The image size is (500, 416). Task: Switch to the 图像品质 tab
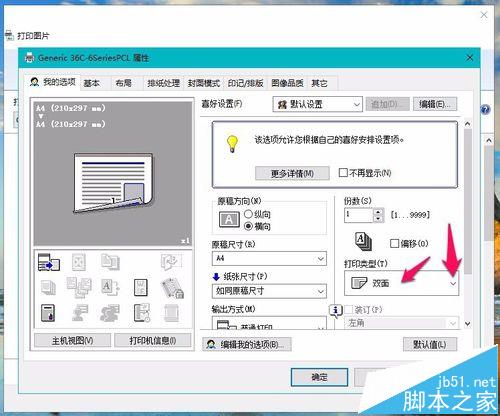pyautogui.click(x=287, y=83)
